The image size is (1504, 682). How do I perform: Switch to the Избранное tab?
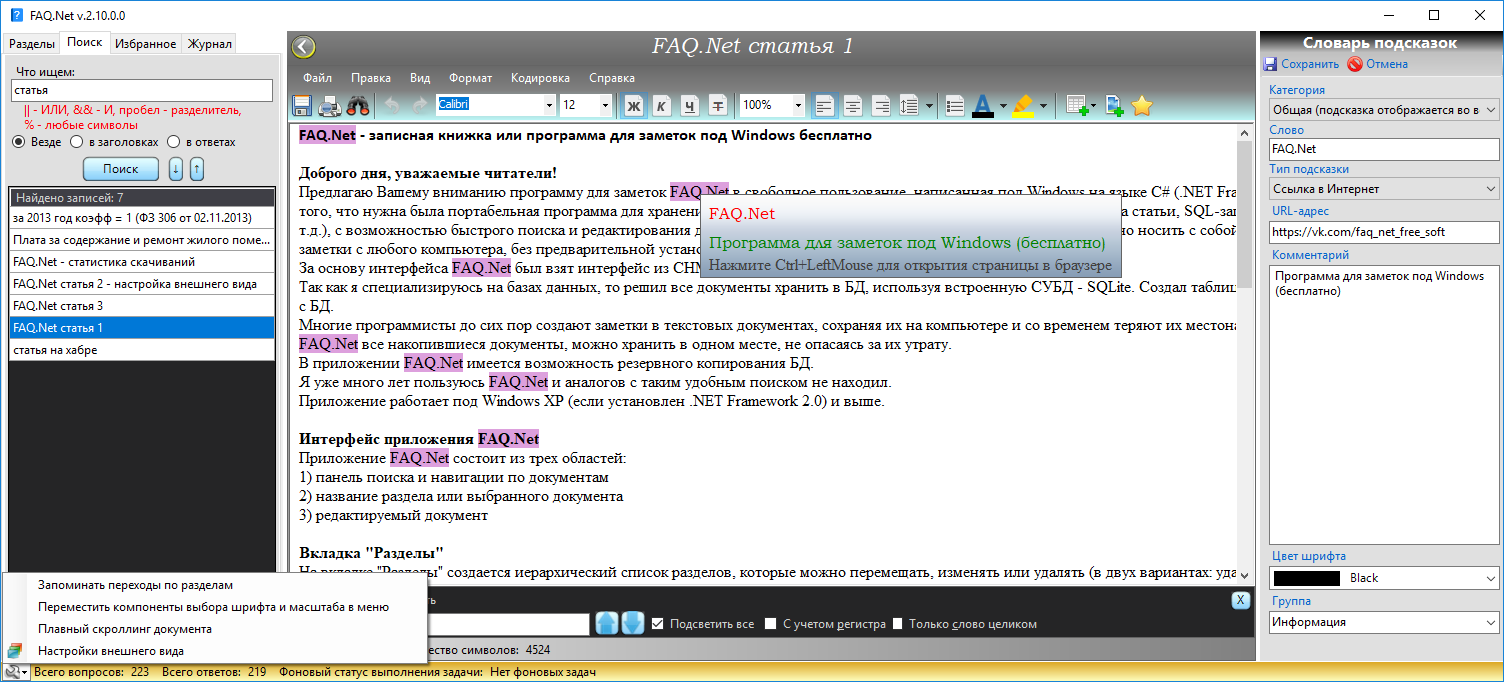(x=145, y=43)
